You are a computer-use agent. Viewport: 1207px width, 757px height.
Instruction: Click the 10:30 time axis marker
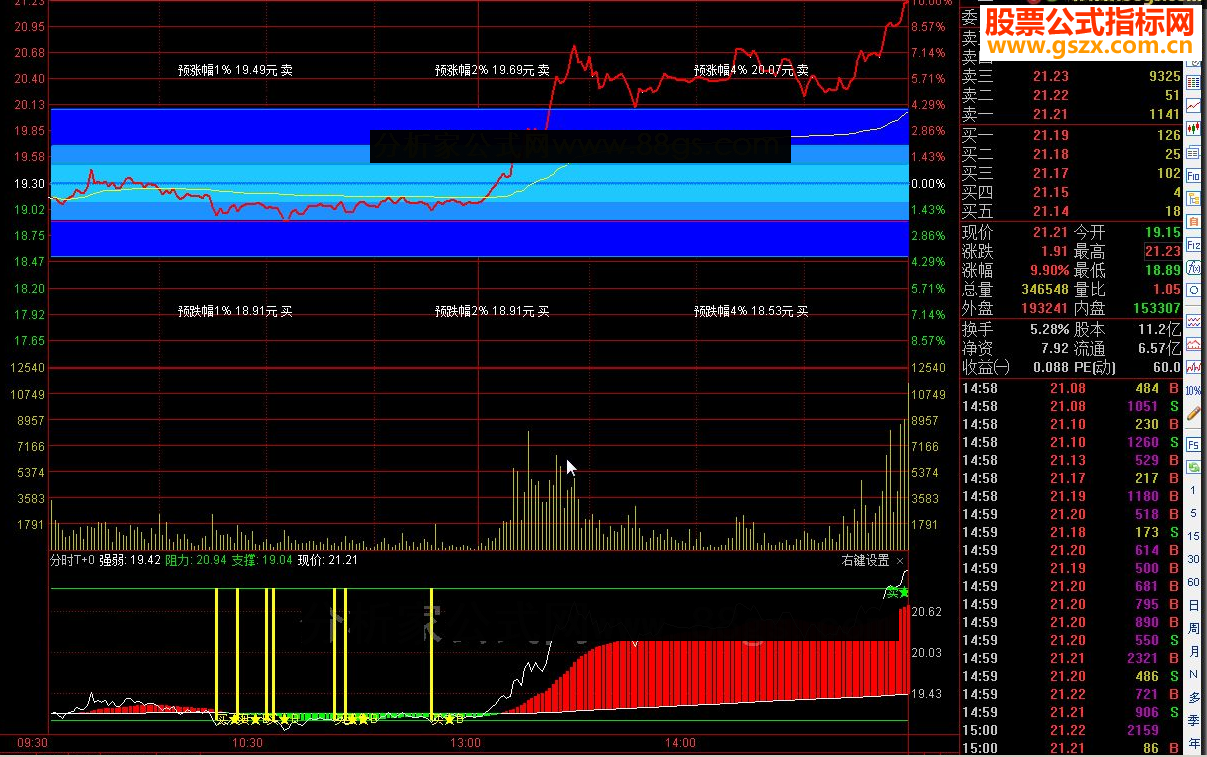[246, 743]
